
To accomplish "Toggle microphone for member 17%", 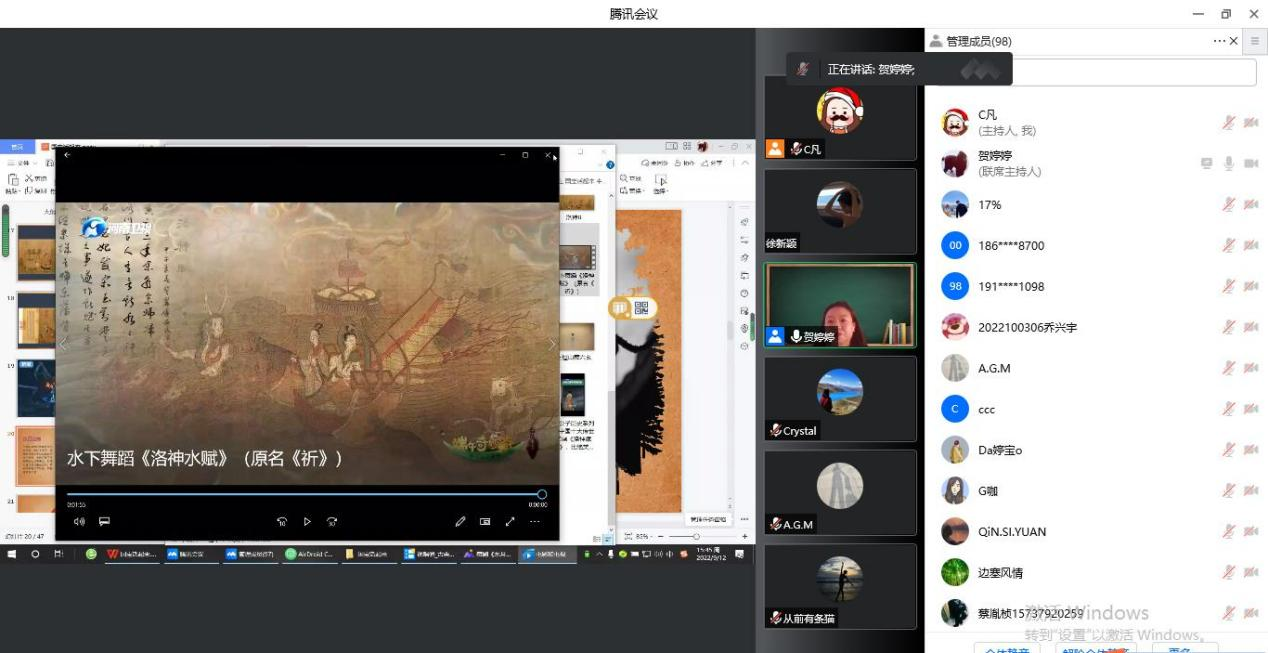I will (1229, 204).
